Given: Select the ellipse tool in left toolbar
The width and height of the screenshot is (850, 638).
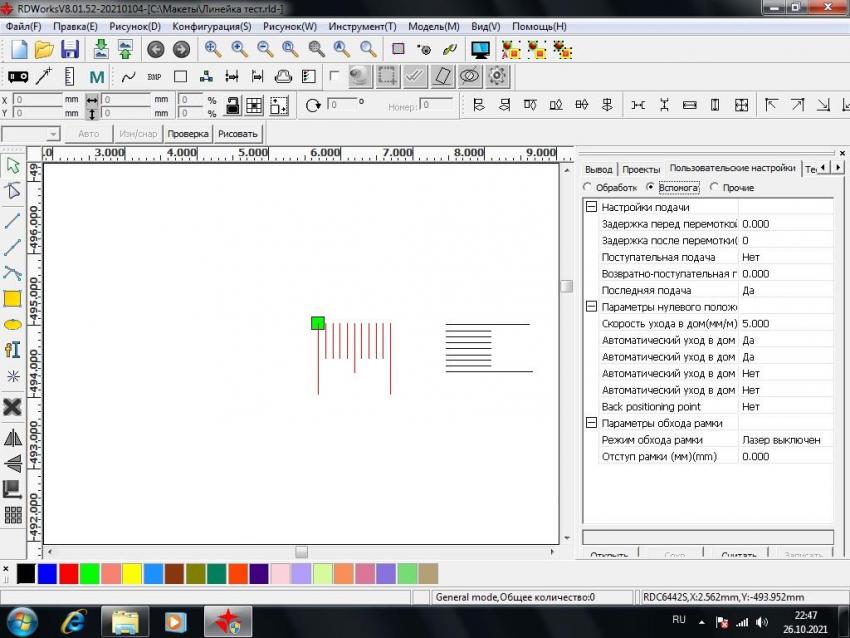Looking at the screenshot, I should [x=13, y=324].
